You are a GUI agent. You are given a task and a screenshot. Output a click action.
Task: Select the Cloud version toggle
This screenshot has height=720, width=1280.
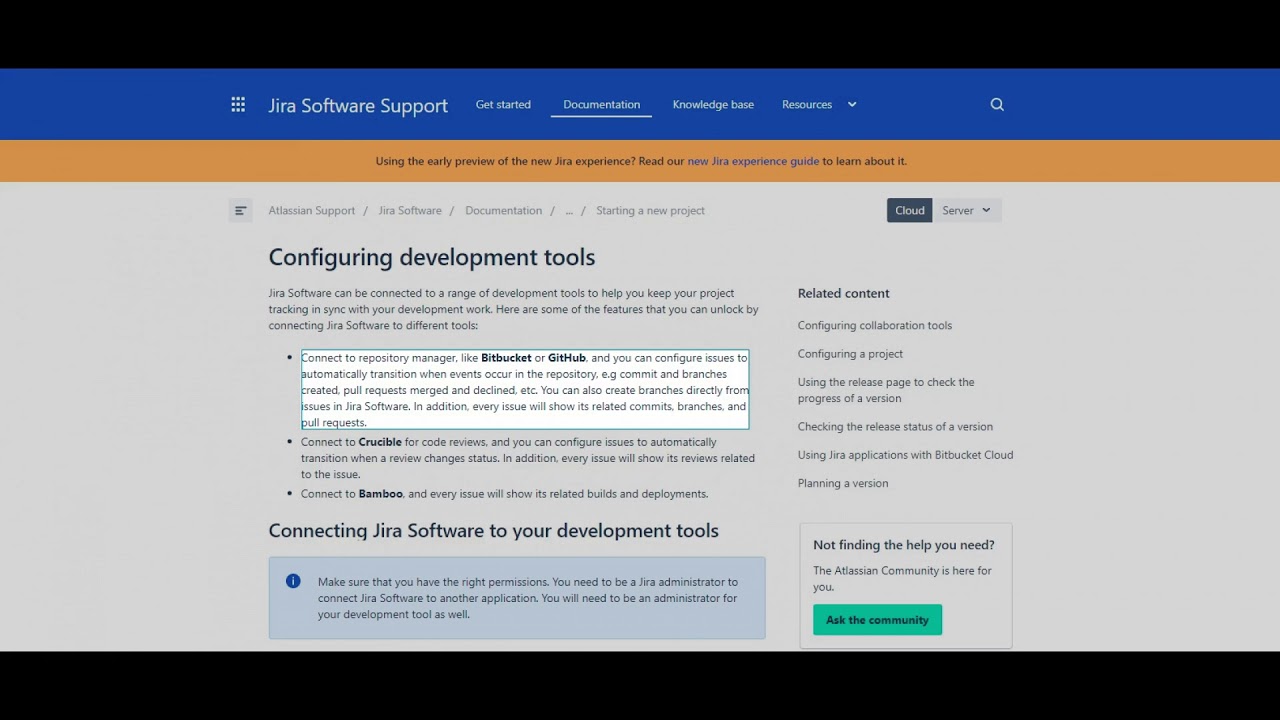tap(910, 210)
